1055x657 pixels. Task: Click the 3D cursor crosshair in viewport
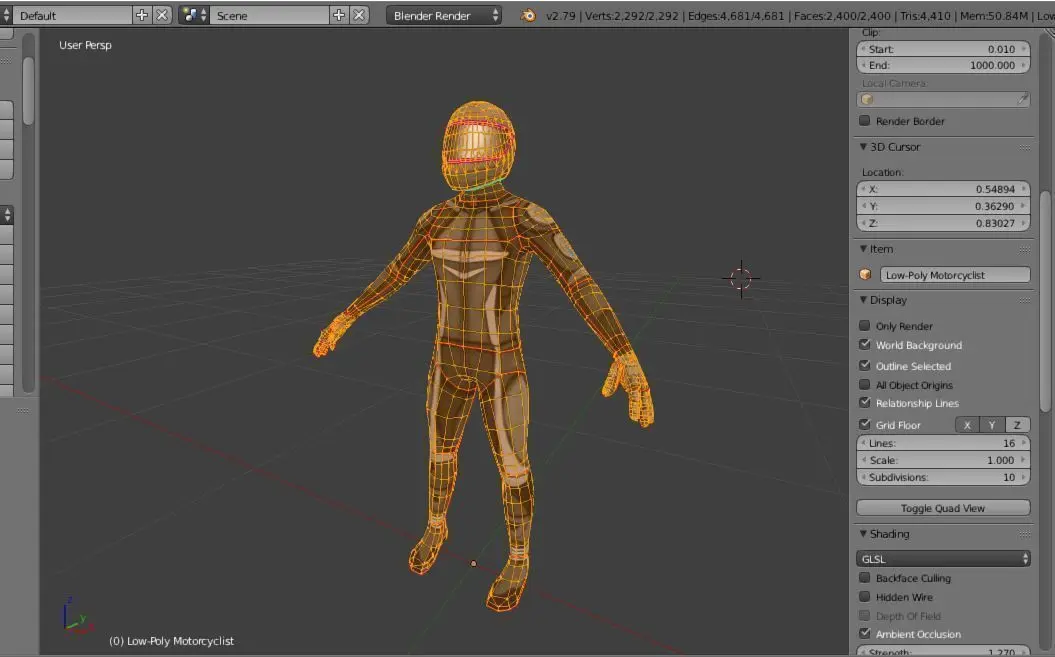coord(741,278)
